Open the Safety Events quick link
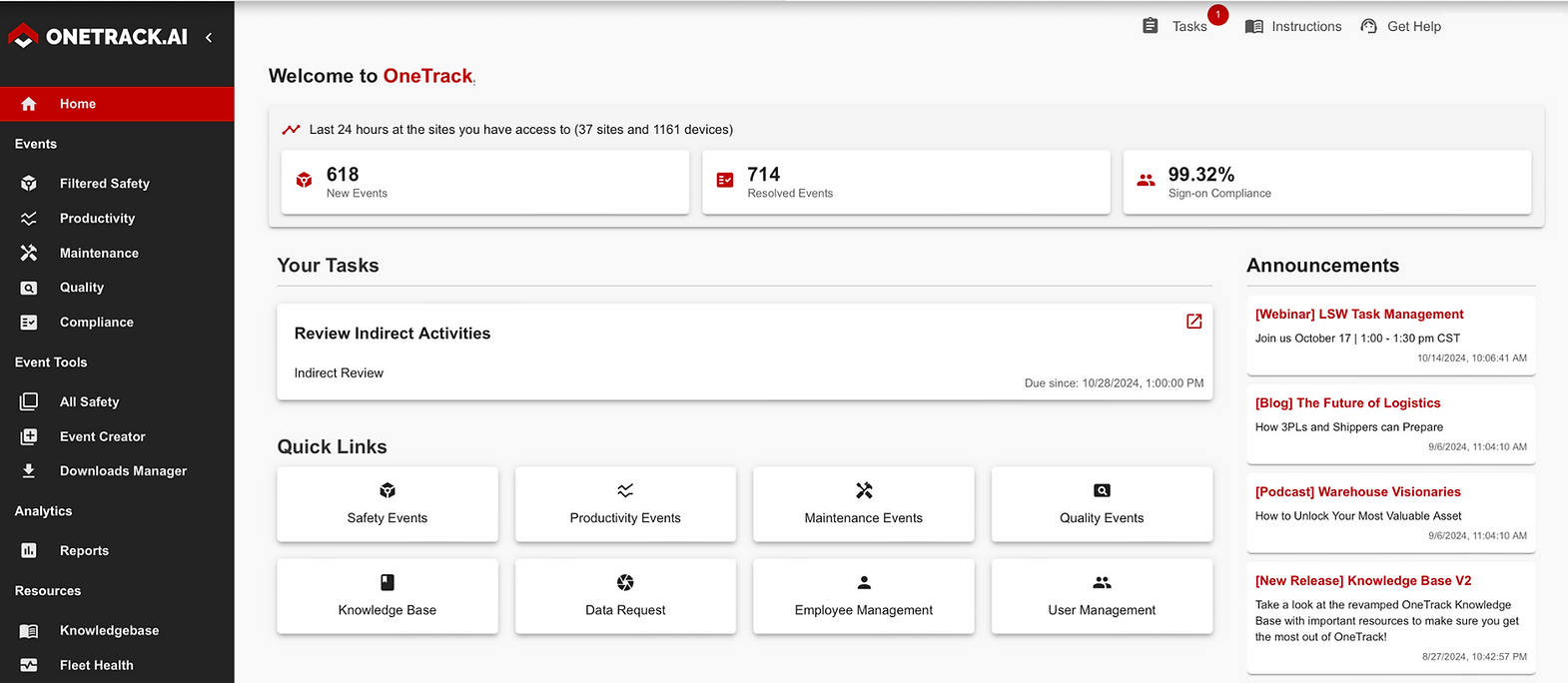1568x683 pixels. [388, 505]
